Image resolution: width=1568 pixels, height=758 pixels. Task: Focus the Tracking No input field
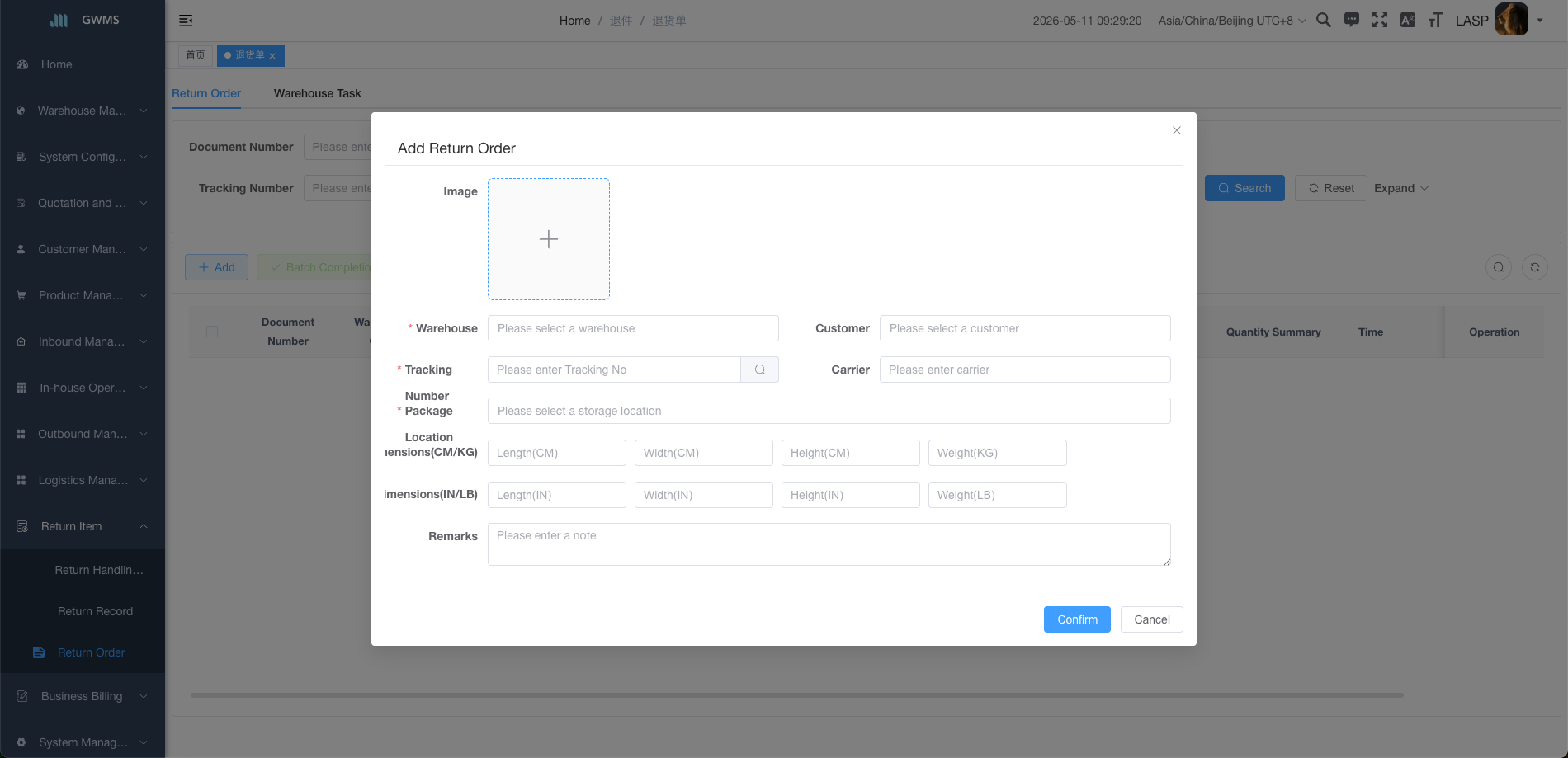[x=614, y=370]
